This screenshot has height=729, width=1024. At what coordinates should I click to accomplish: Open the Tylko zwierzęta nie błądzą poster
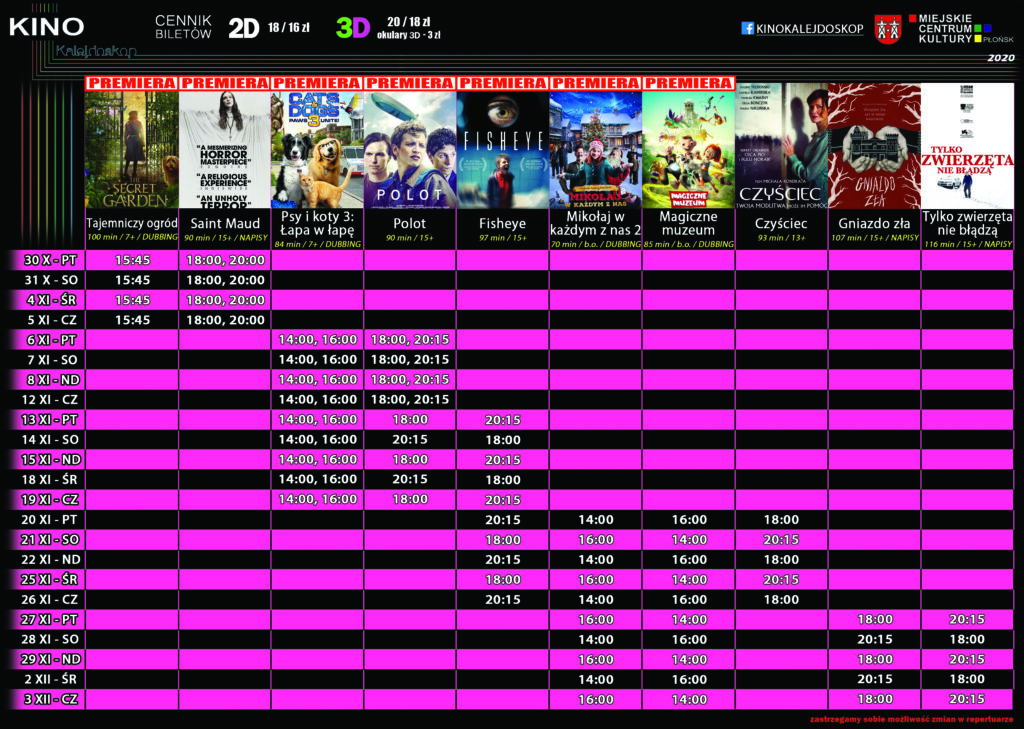tap(967, 146)
